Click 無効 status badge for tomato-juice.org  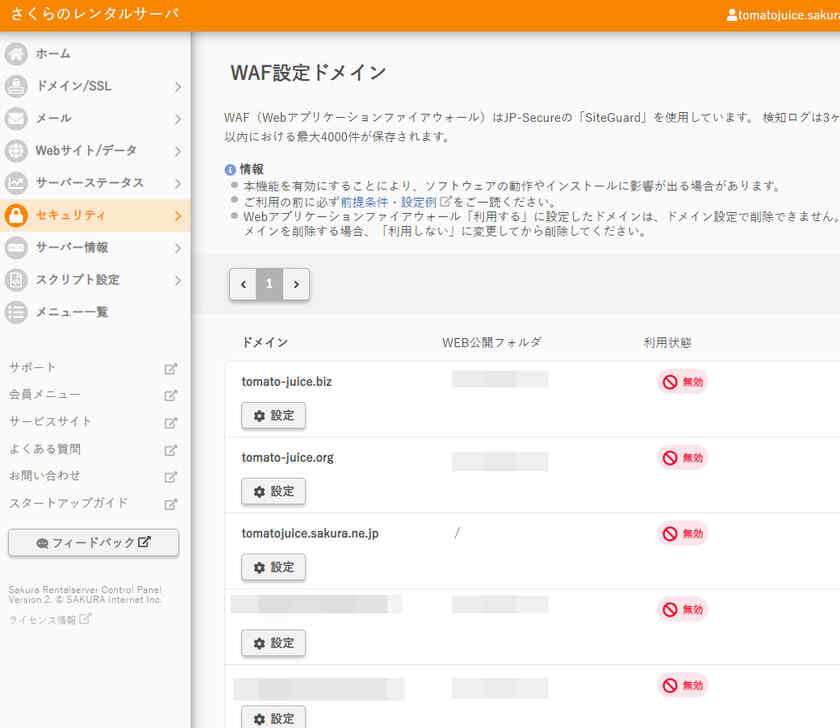[x=682, y=458]
